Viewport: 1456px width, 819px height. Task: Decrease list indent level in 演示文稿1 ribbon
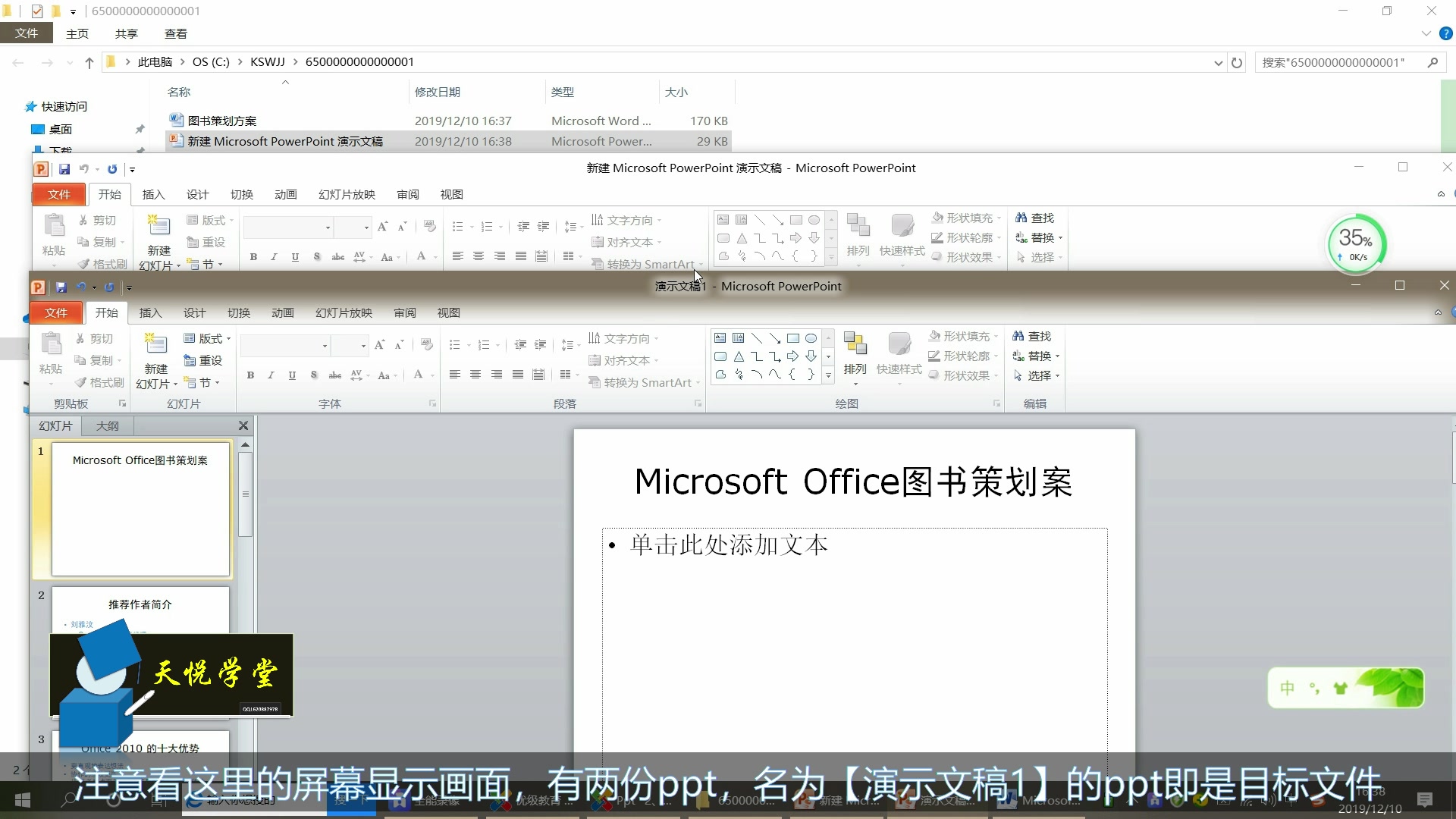(x=520, y=345)
